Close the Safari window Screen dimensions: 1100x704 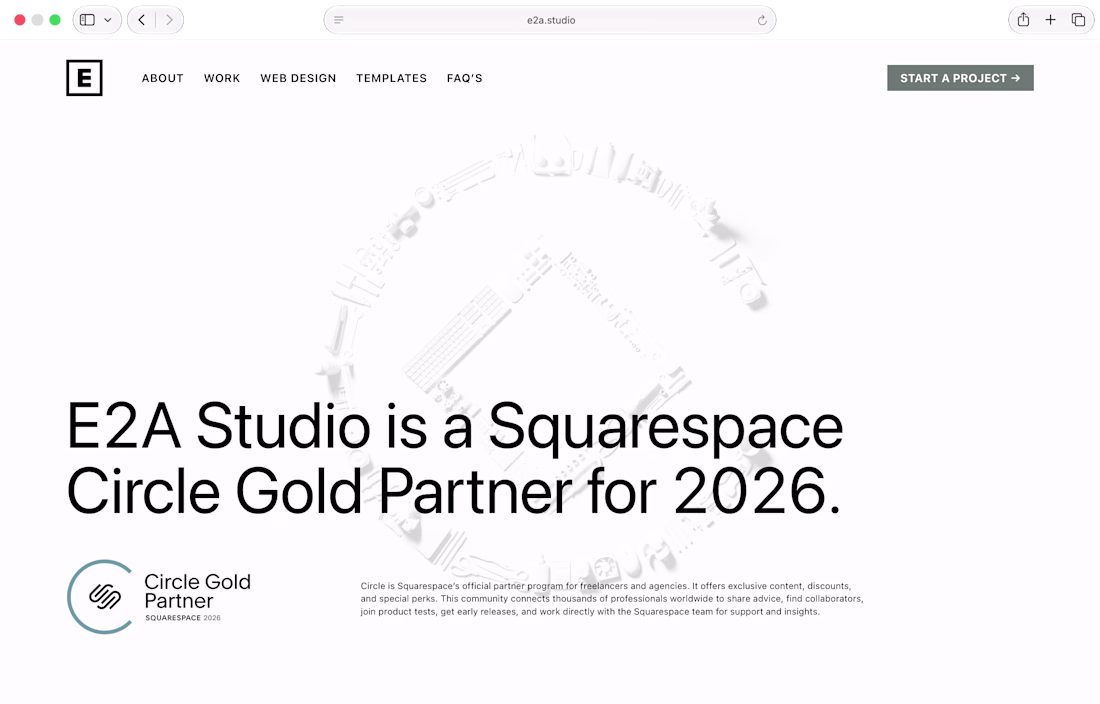(20, 20)
